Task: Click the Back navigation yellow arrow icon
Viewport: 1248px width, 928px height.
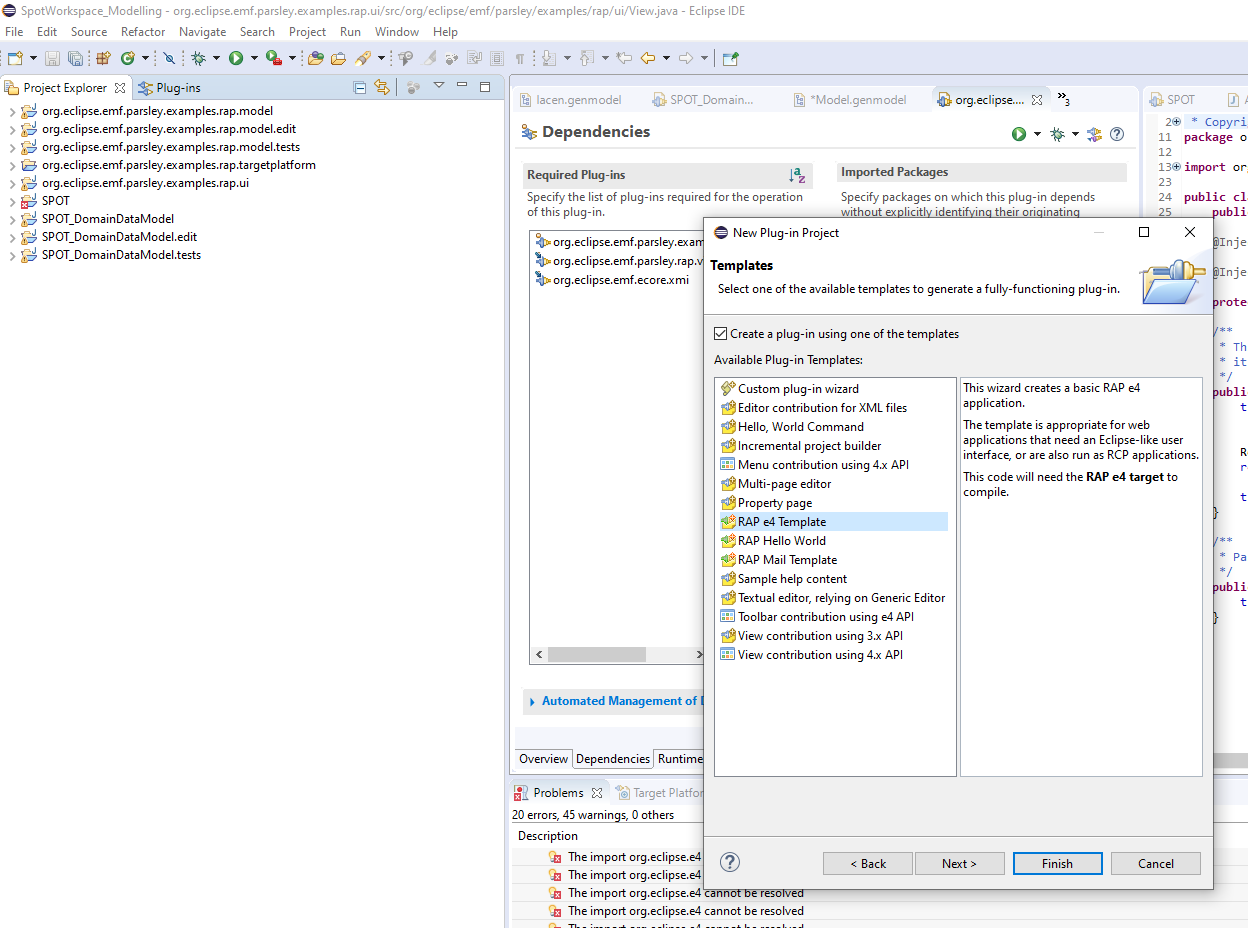Action: 648,58
